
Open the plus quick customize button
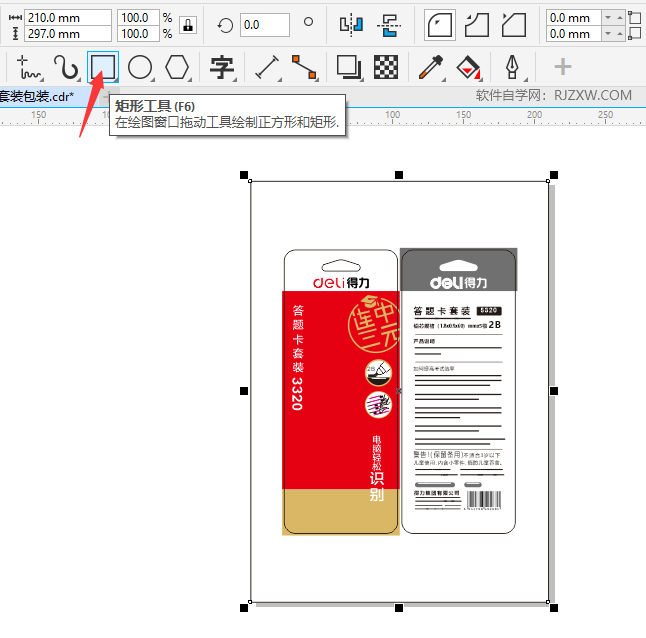[563, 67]
